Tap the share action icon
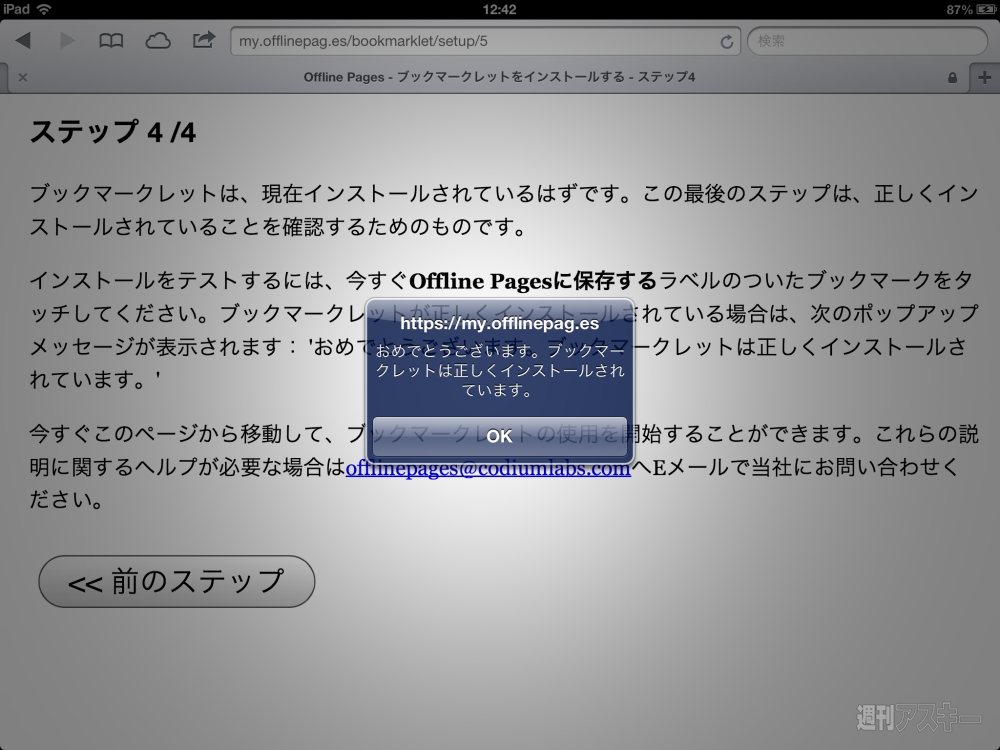 click(203, 40)
